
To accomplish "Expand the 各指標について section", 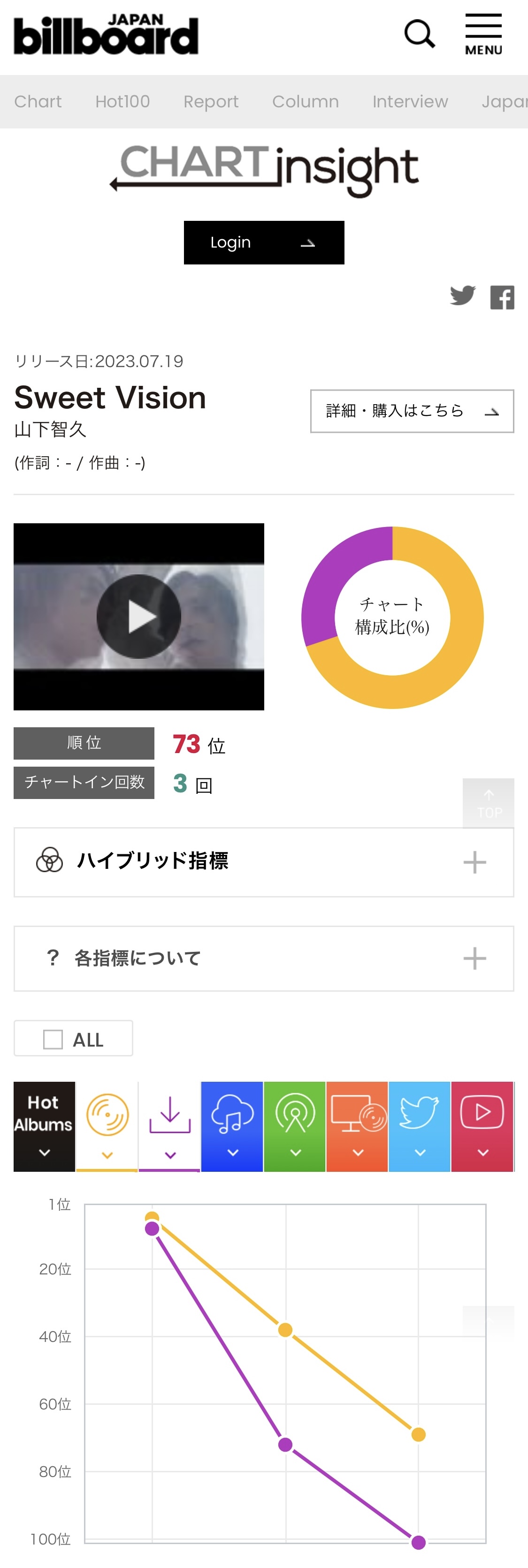I will click(x=264, y=959).
